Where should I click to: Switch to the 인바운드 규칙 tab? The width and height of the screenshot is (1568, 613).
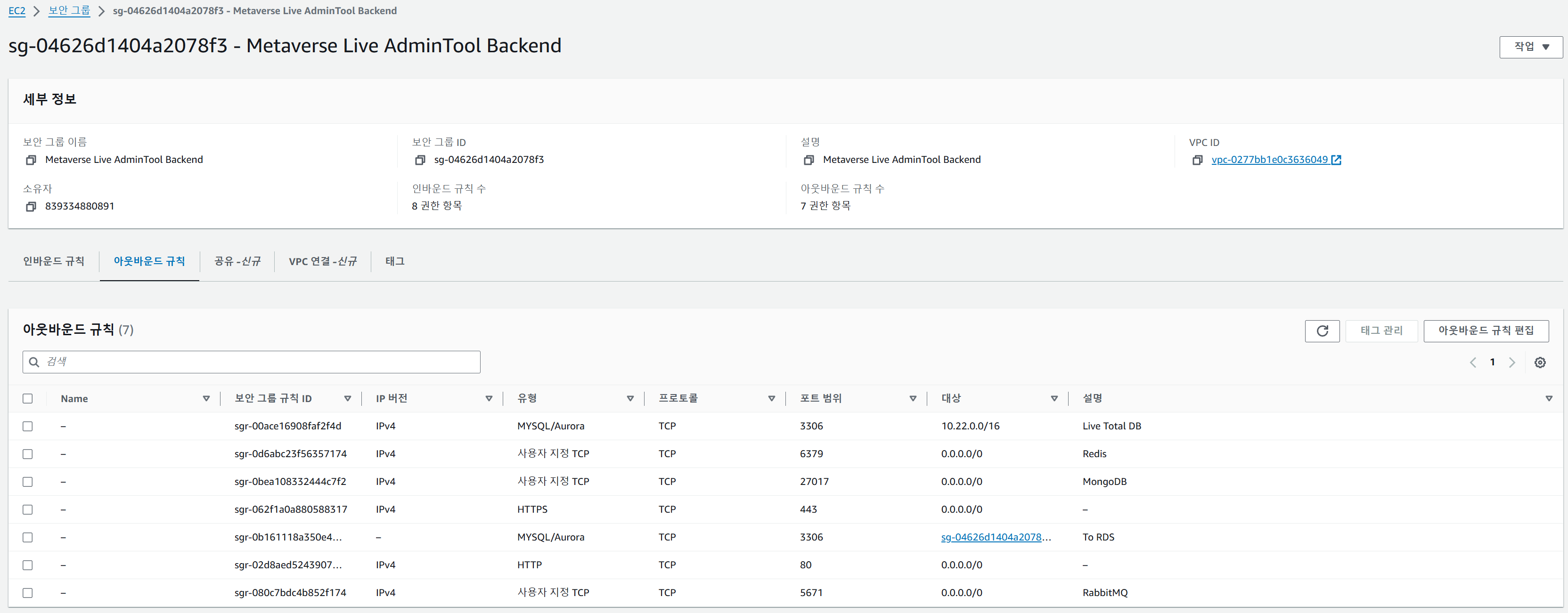pyautogui.click(x=54, y=261)
